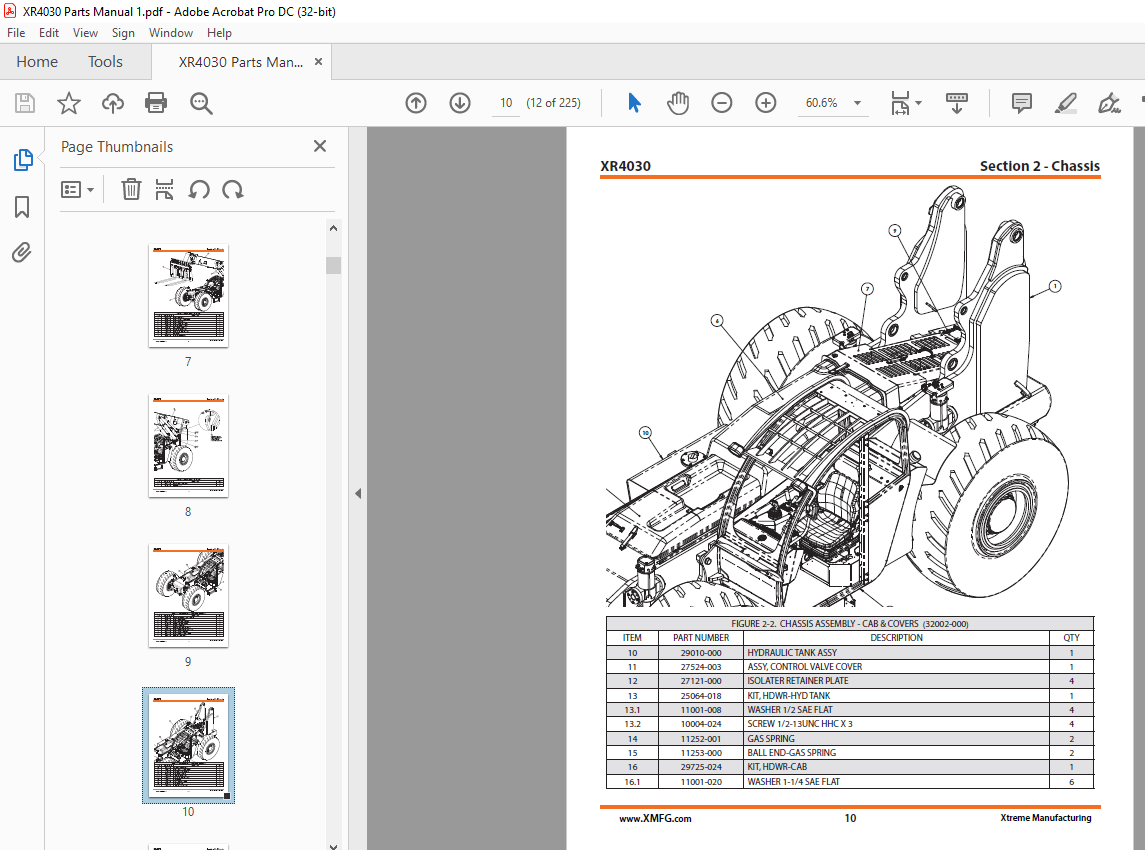Select the Highlight text pen tool

(1065, 103)
